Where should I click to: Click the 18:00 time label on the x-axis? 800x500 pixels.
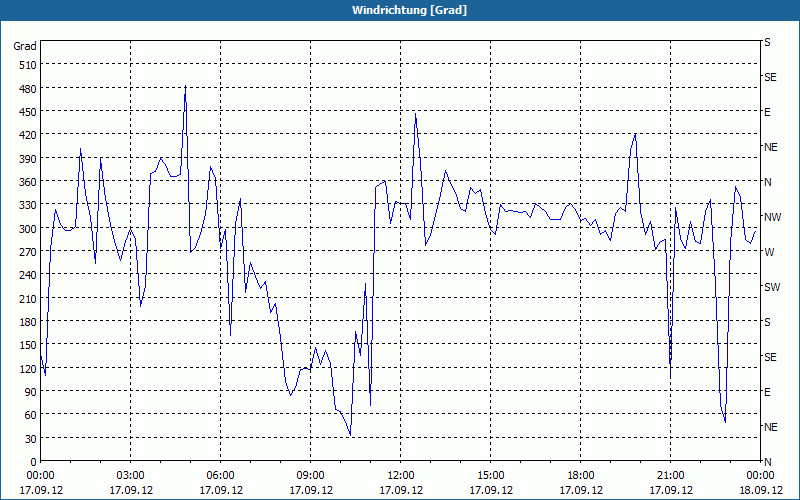[x=581, y=476]
